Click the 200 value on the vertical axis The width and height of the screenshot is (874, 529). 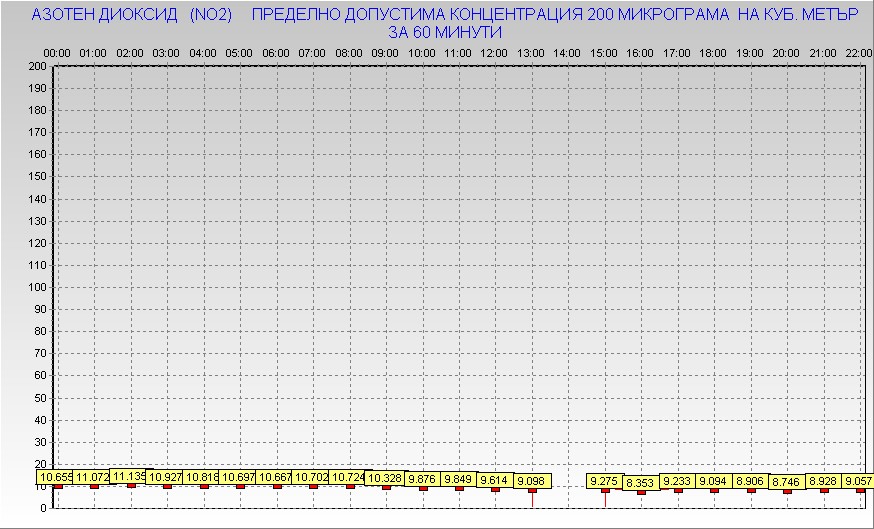coord(37,66)
